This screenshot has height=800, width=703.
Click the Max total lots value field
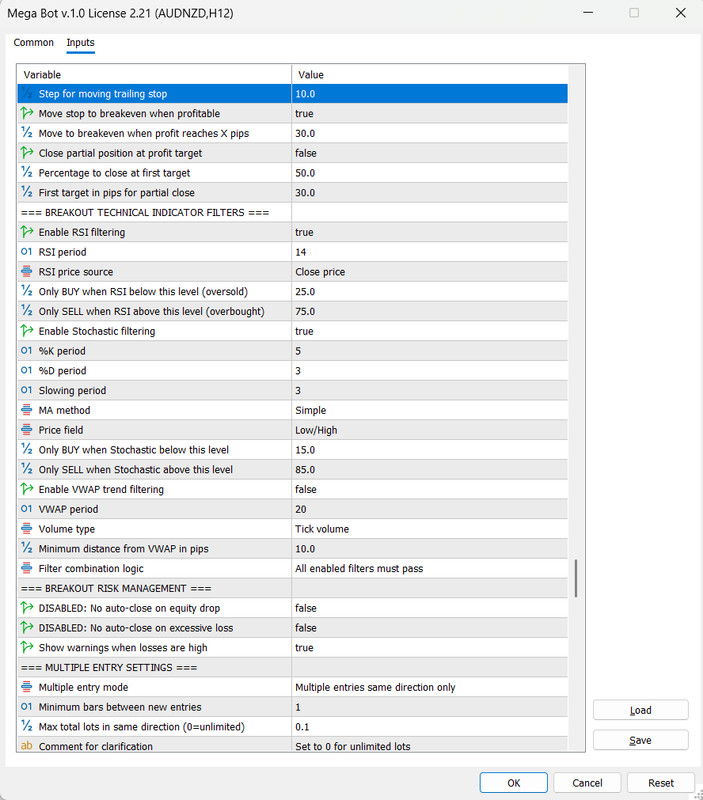(x=430, y=727)
